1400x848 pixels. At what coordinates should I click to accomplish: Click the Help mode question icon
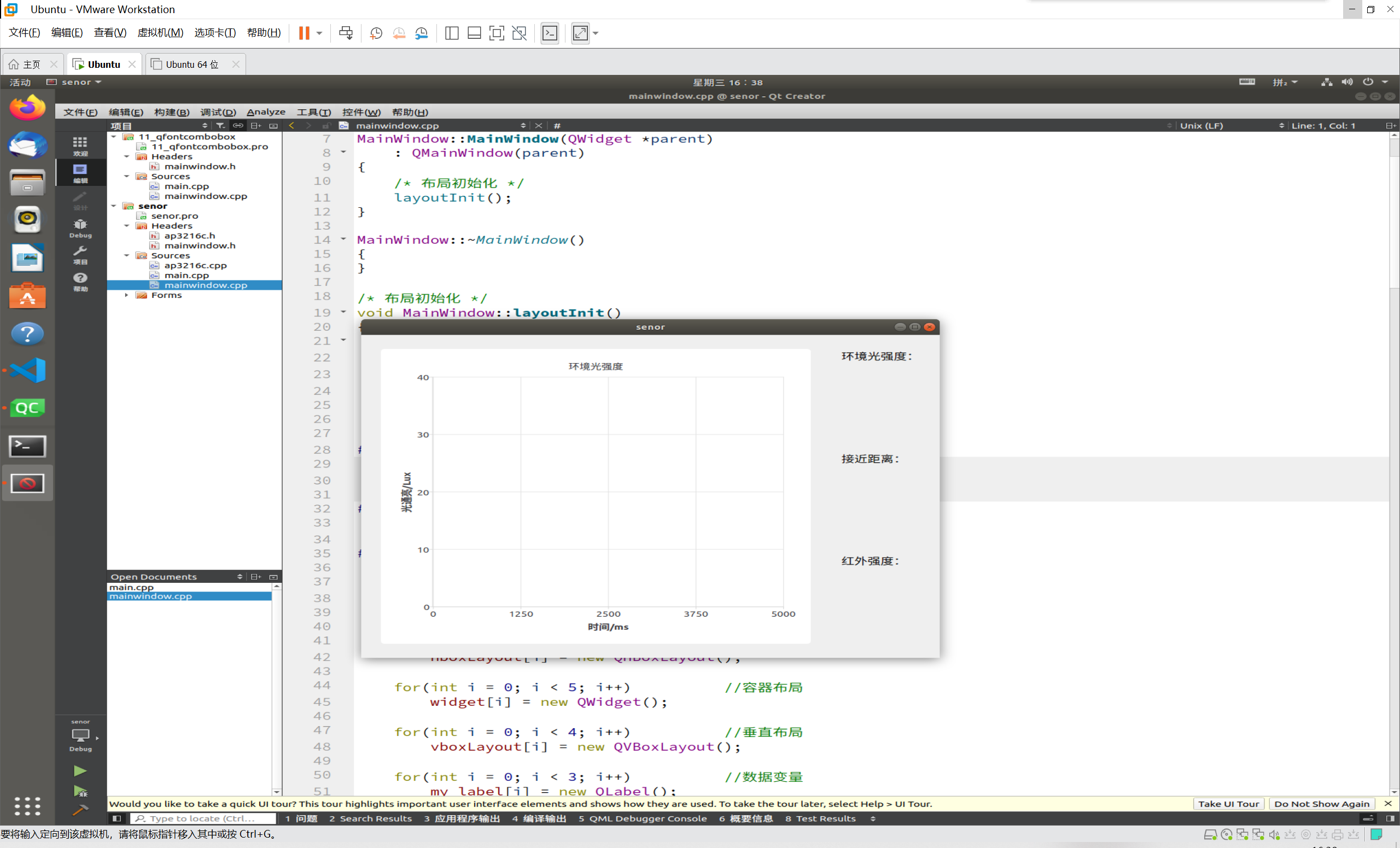pos(80,280)
